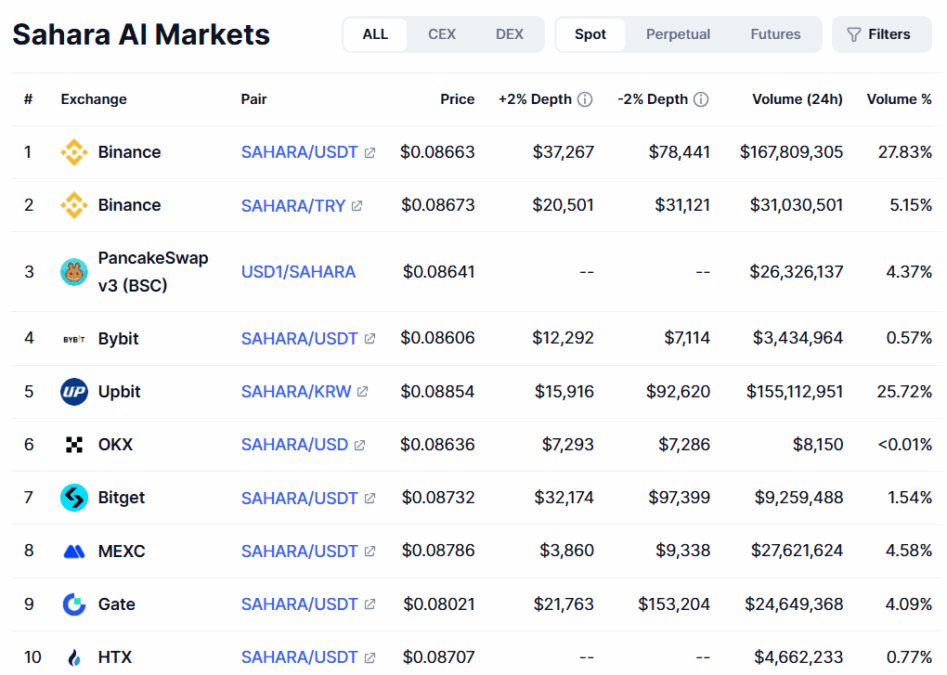This screenshot has height=675, width=947.
Task: Click the -2% depth value $153,204
Action: coord(674,604)
